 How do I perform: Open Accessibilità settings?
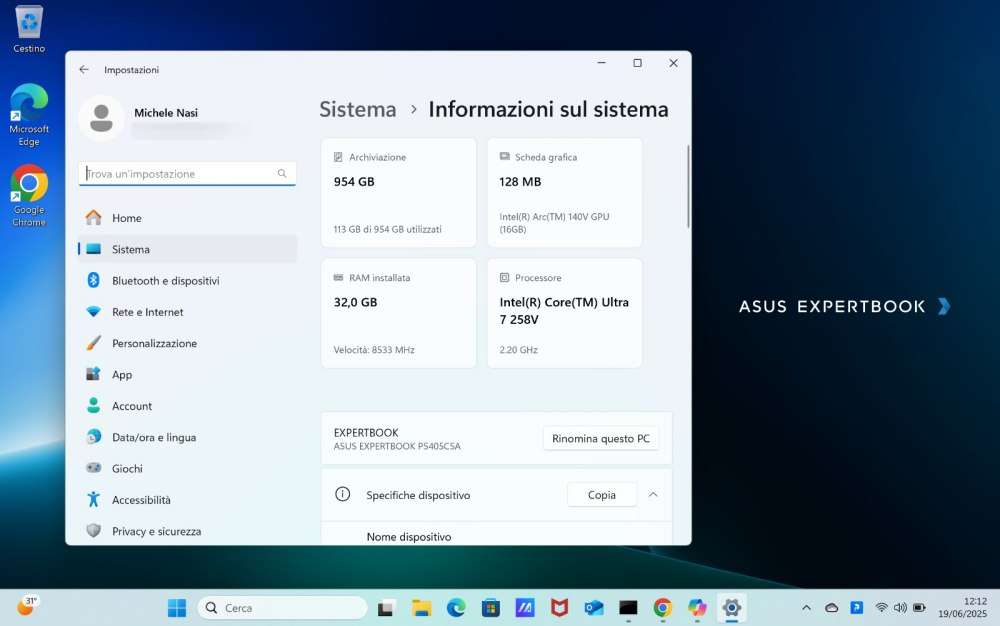point(141,500)
